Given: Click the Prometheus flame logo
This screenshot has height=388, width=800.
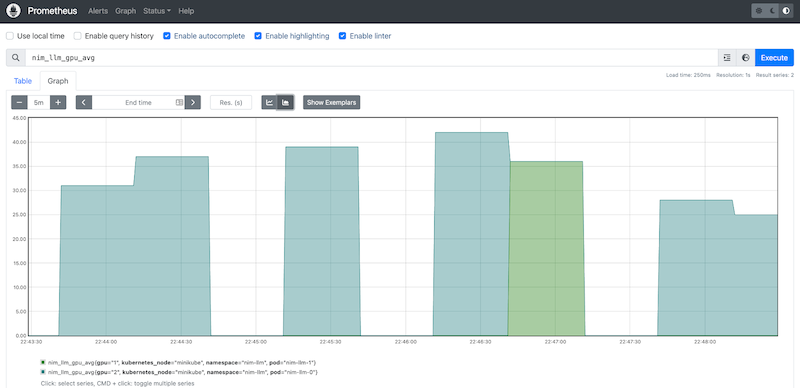Looking at the screenshot, I should [x=14, y=11].
